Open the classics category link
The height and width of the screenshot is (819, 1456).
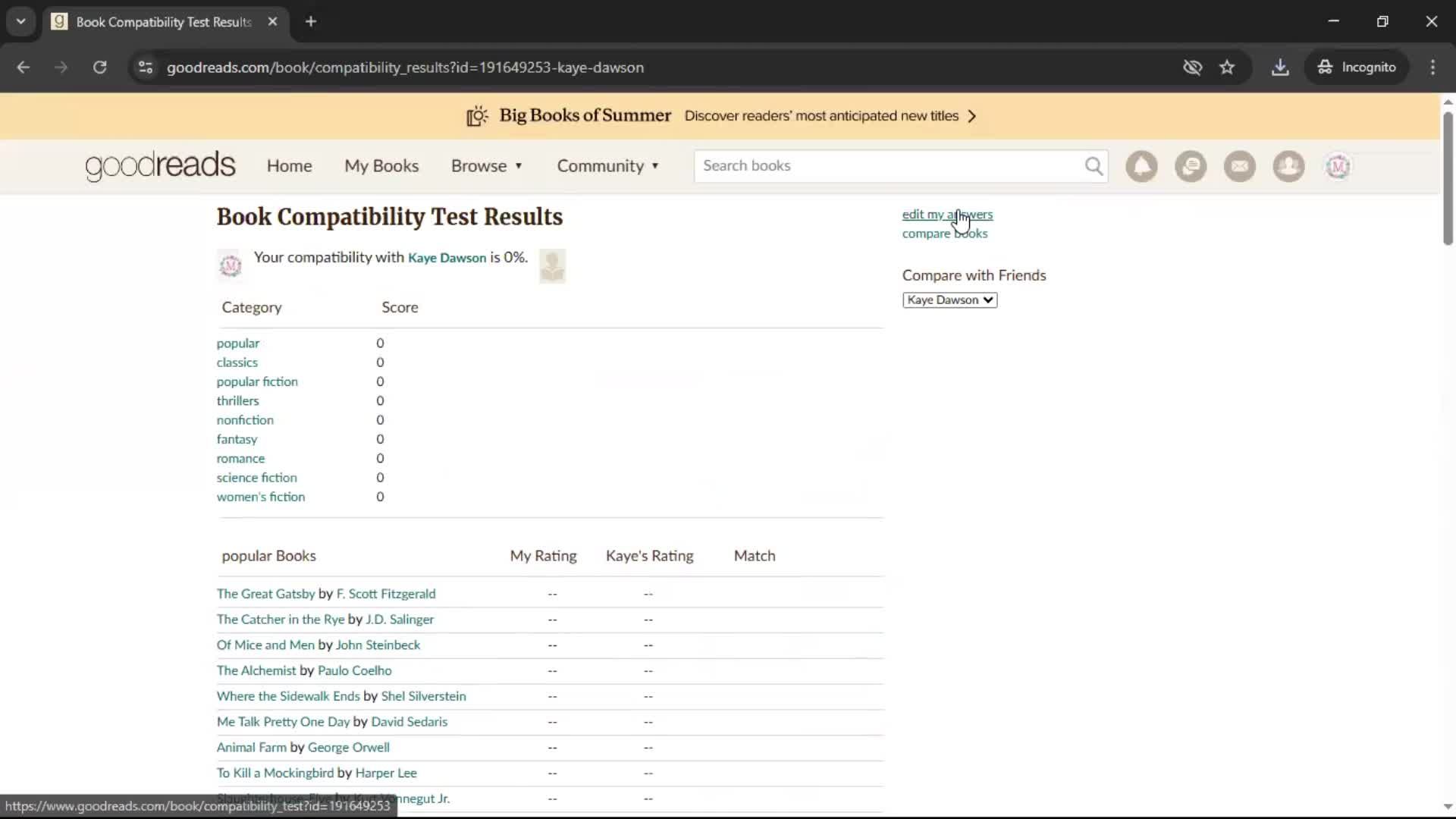[x=237, y=362]
